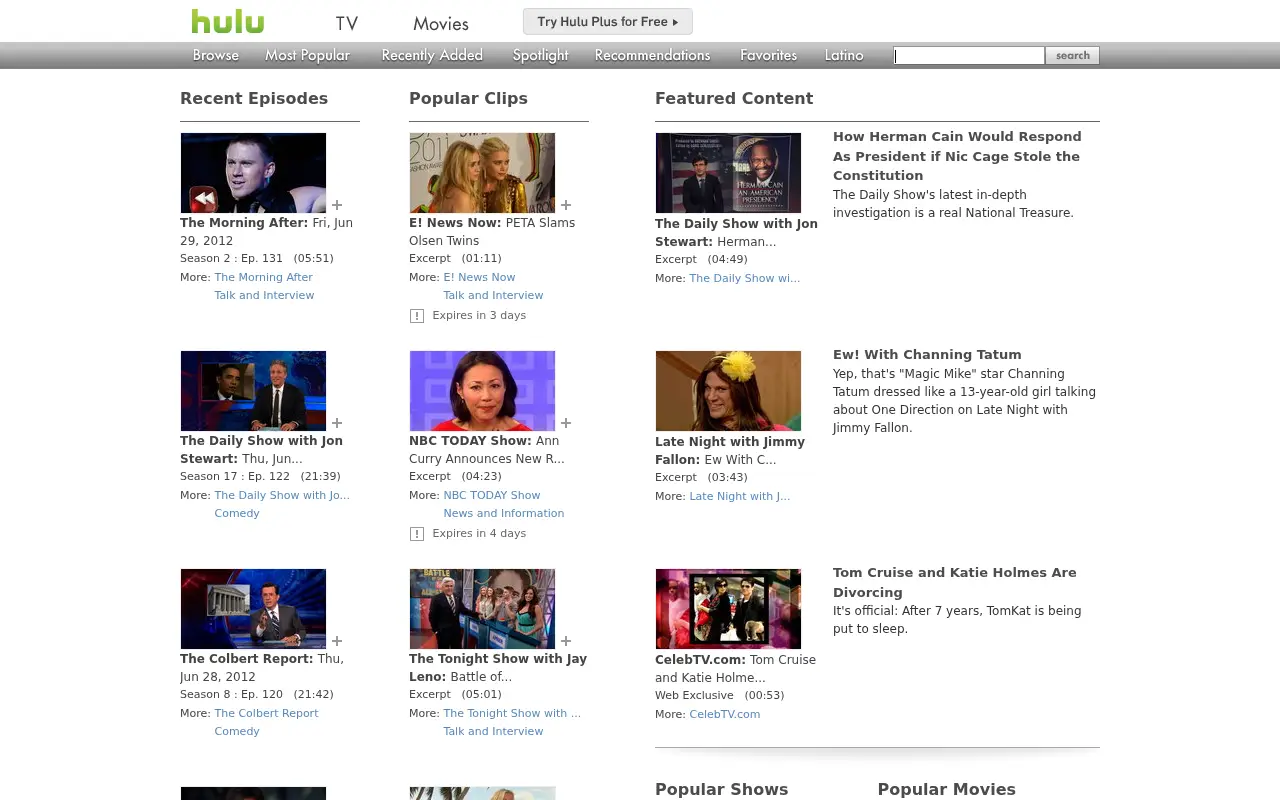Click The Morning After episode title
The image size is (1280, 800).
(x=266, y=232)
